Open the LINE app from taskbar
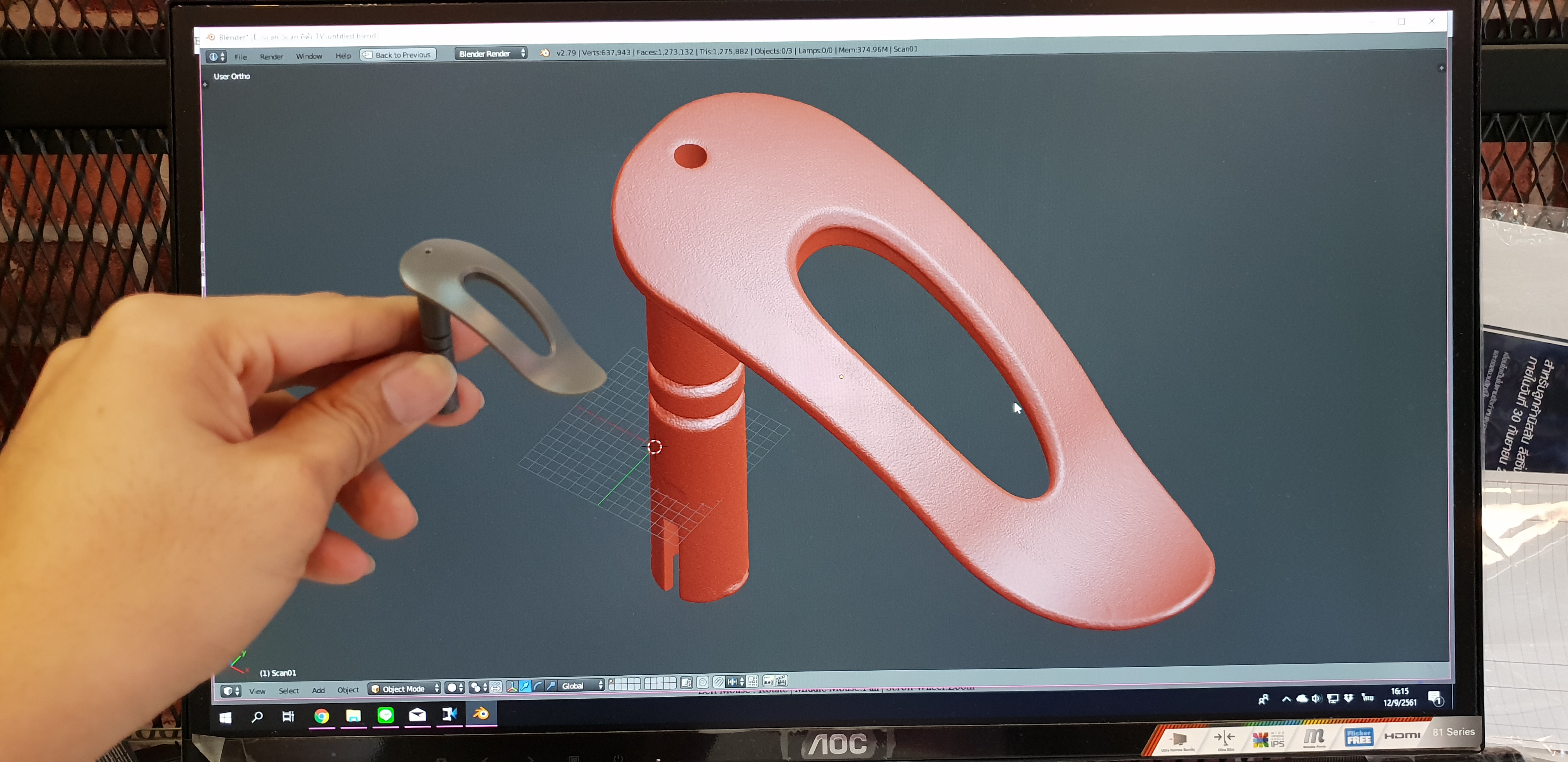 click(385, 715)
